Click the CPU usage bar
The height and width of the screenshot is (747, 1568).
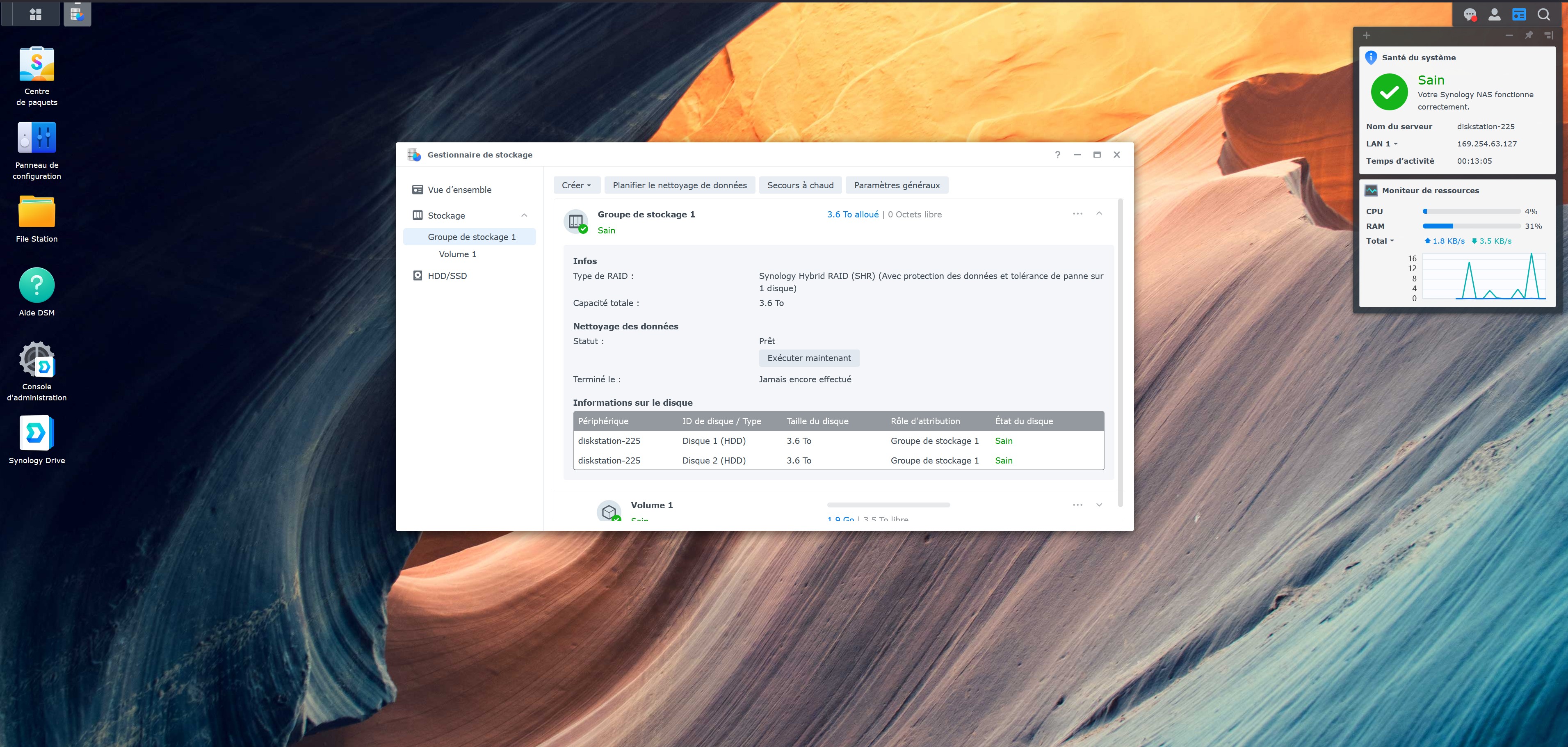pos(1471,211)
